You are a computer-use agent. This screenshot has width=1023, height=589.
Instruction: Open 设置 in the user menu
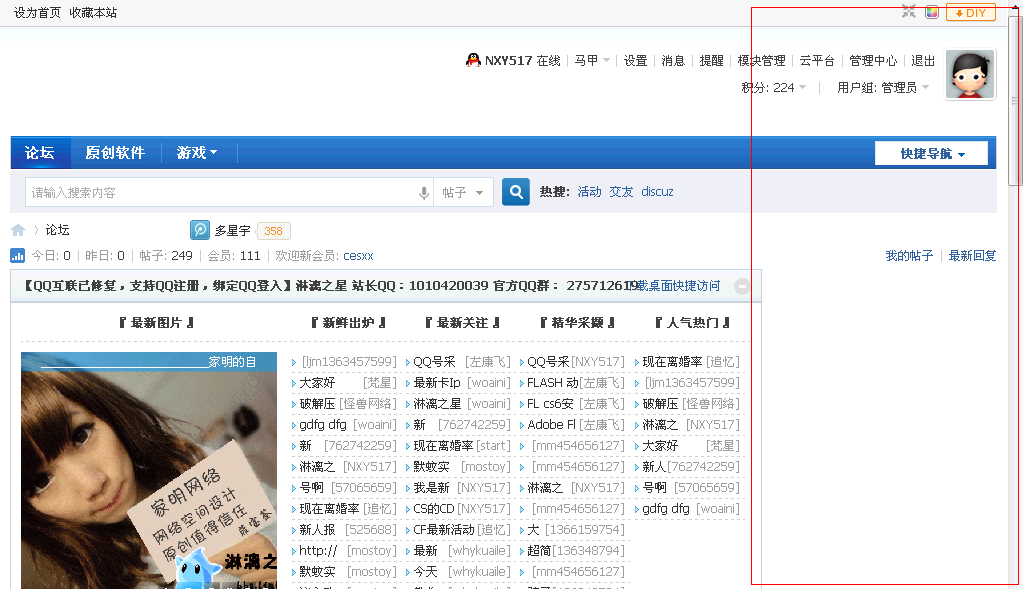coord(635,61)
